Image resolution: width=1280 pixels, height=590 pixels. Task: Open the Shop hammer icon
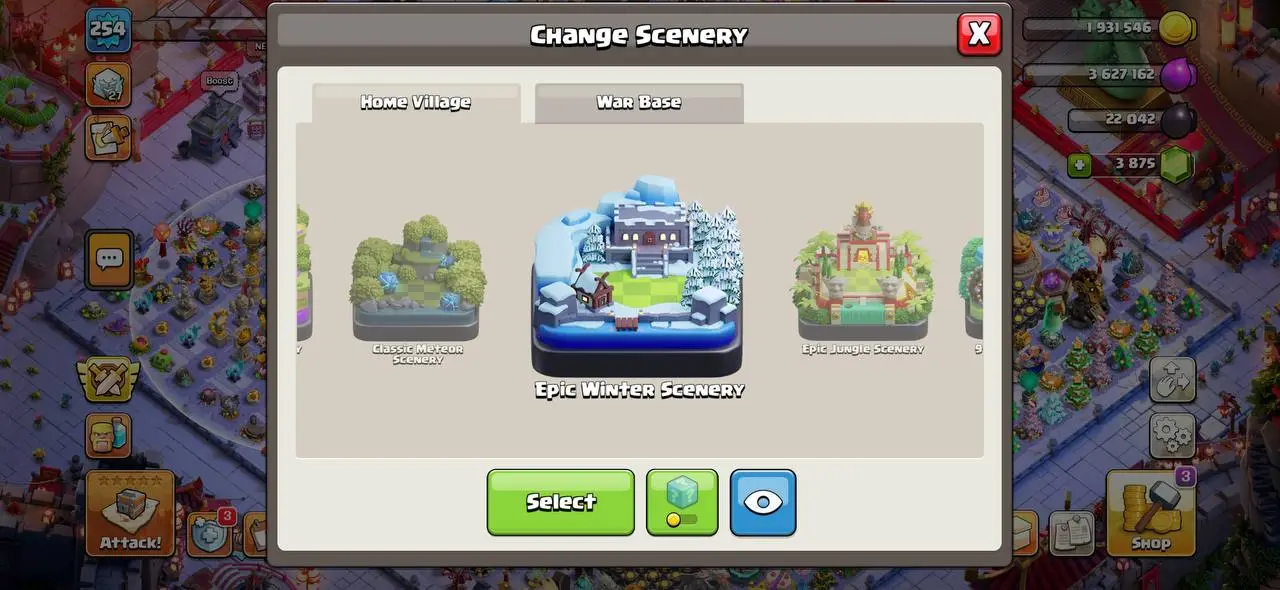[1151, 512]
